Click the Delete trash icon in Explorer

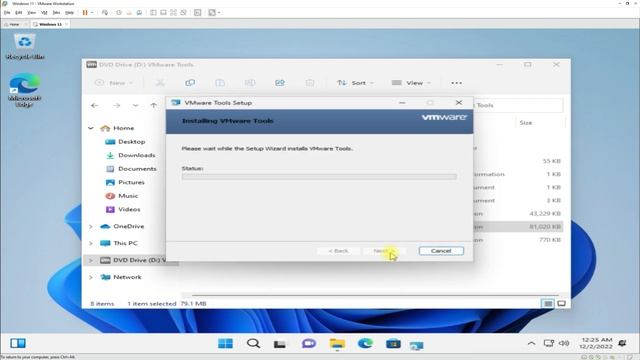tap(310, 83)
